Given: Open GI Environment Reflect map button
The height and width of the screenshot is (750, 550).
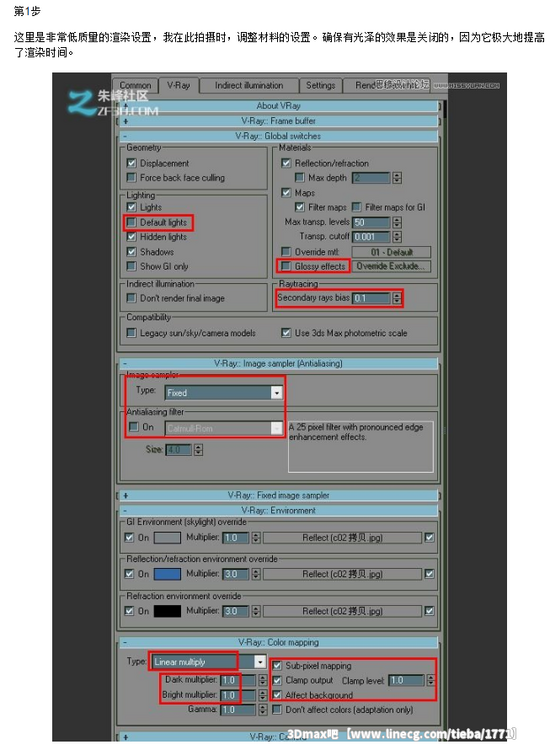Looking at the screenshot, I should pyautogui.click(x=342, y=538).
